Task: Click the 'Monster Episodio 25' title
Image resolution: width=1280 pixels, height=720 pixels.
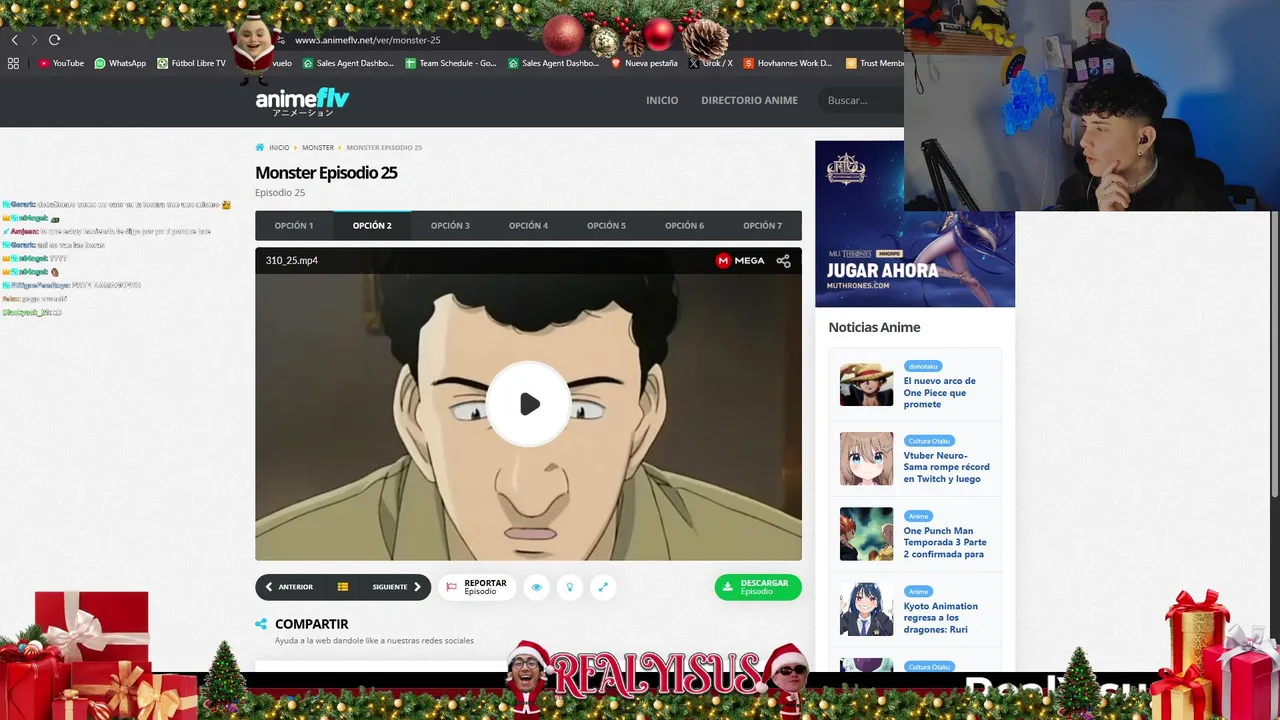Action: [x=326, y=172]
